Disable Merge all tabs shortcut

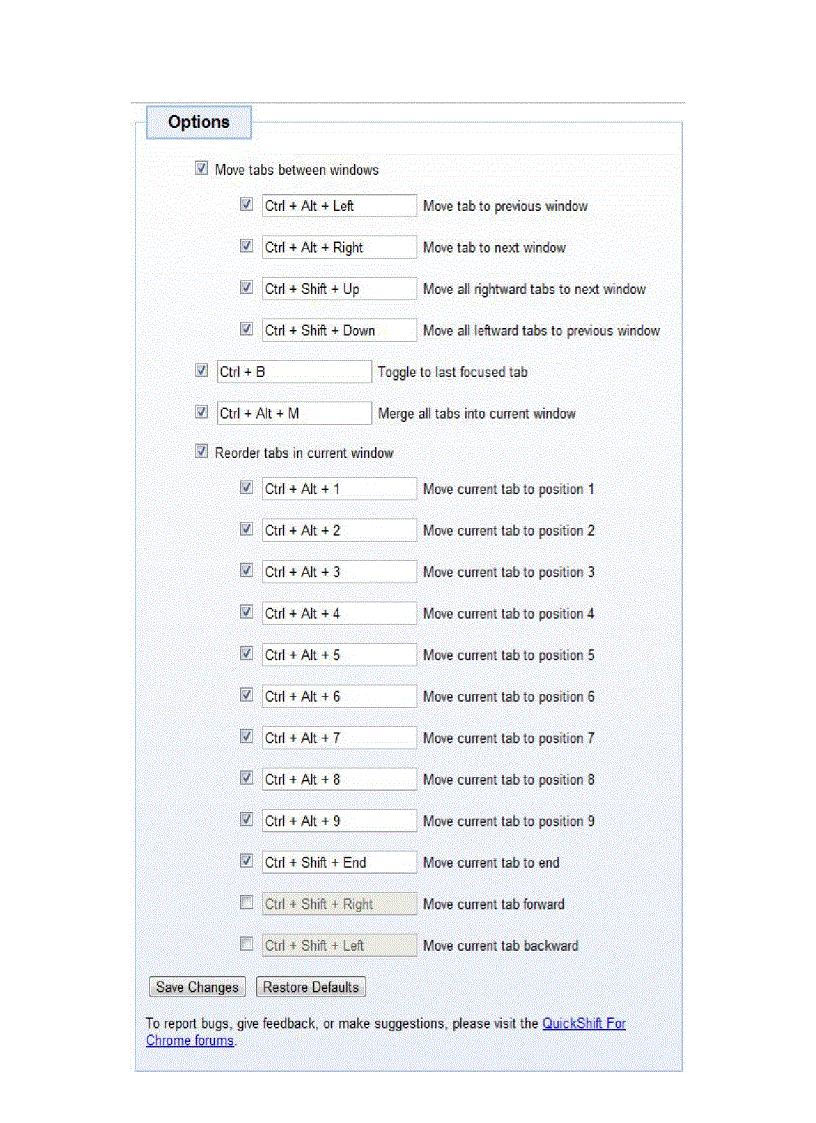click(202, 411)
